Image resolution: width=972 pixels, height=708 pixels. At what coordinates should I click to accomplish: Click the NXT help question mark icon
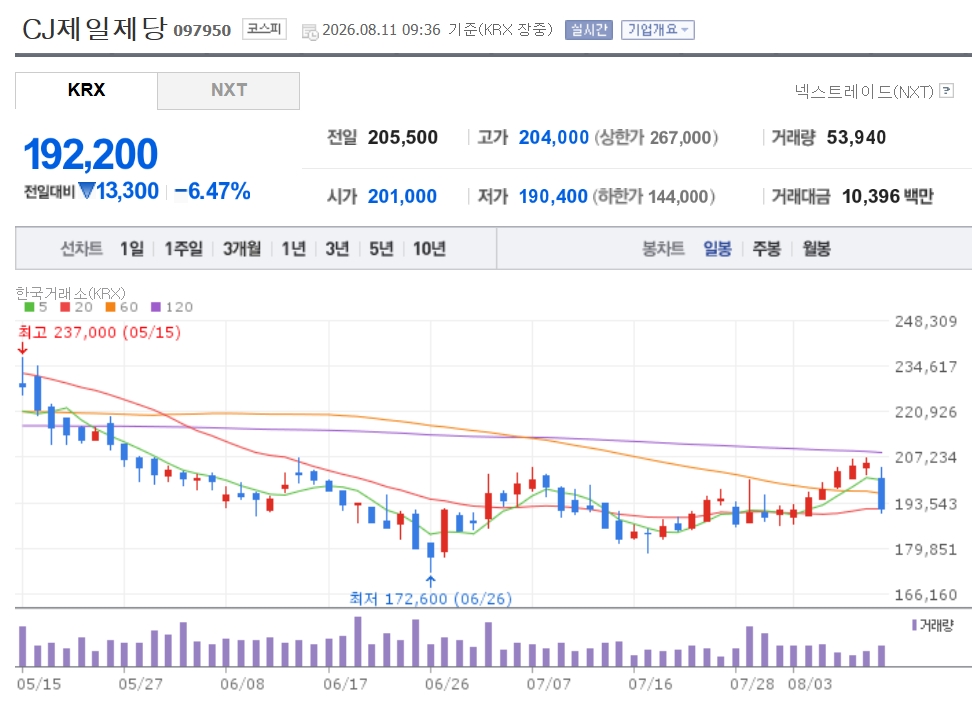tap(946, 91)
